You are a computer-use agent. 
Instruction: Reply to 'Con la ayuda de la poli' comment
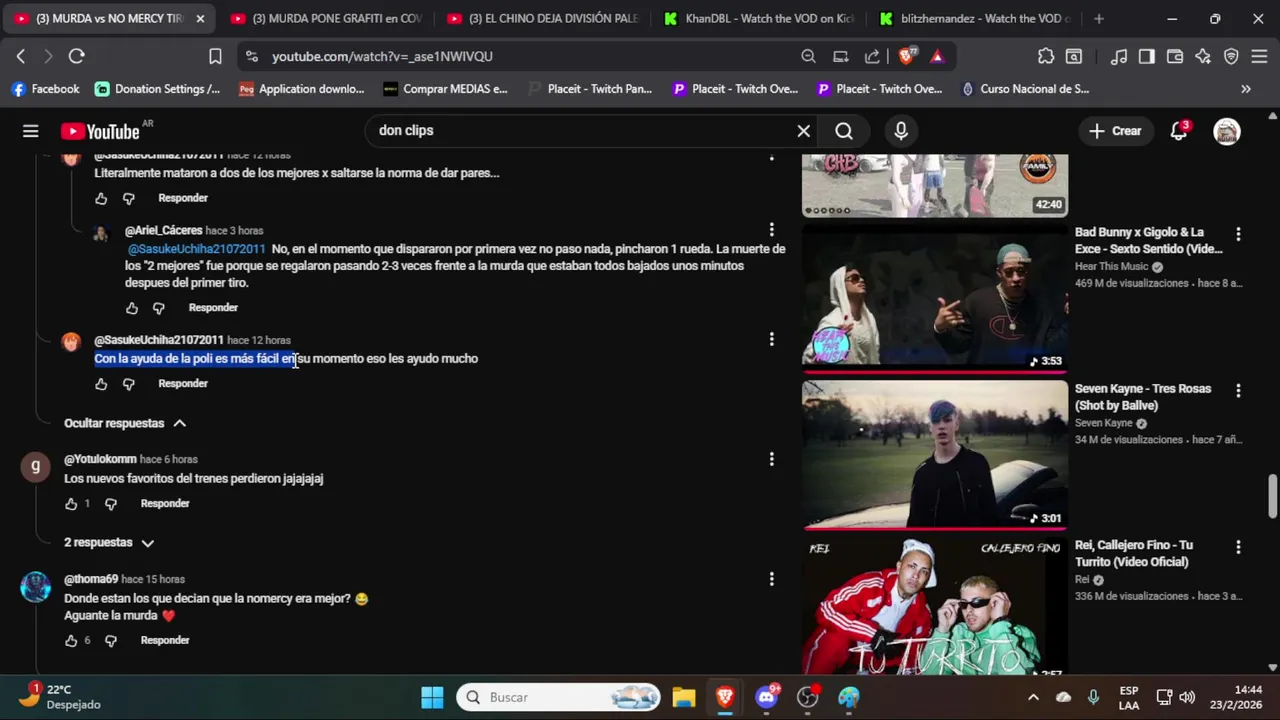(183, 384)
